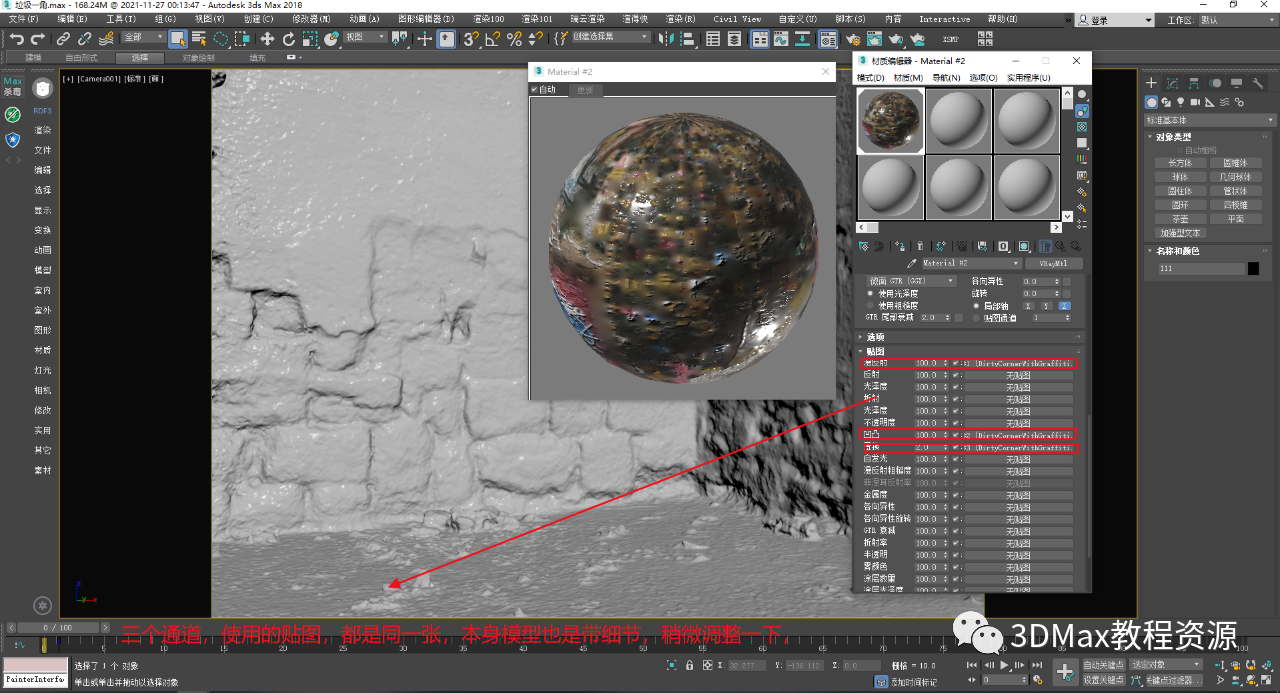The image size is (1280, 693).
Task: Select the 使用粗糙度 radio button
Action: (x=869, y=305)
